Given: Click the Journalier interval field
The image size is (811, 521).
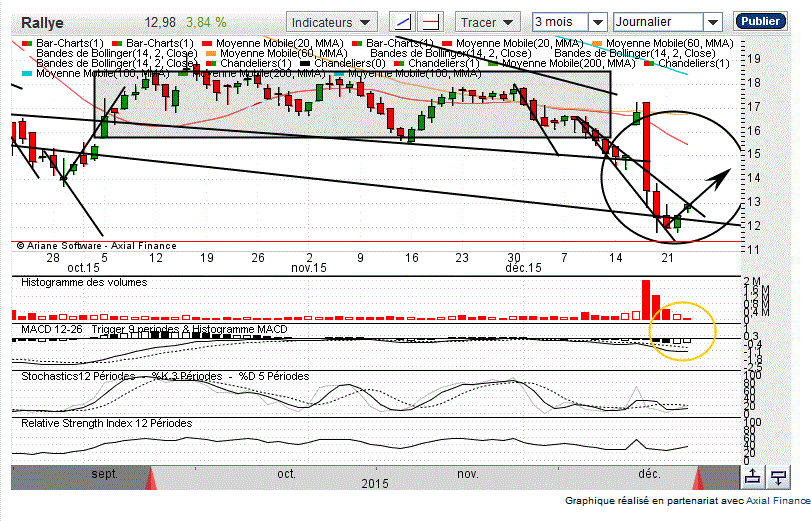Looking at the screenshot, I should tap(658, 22).
